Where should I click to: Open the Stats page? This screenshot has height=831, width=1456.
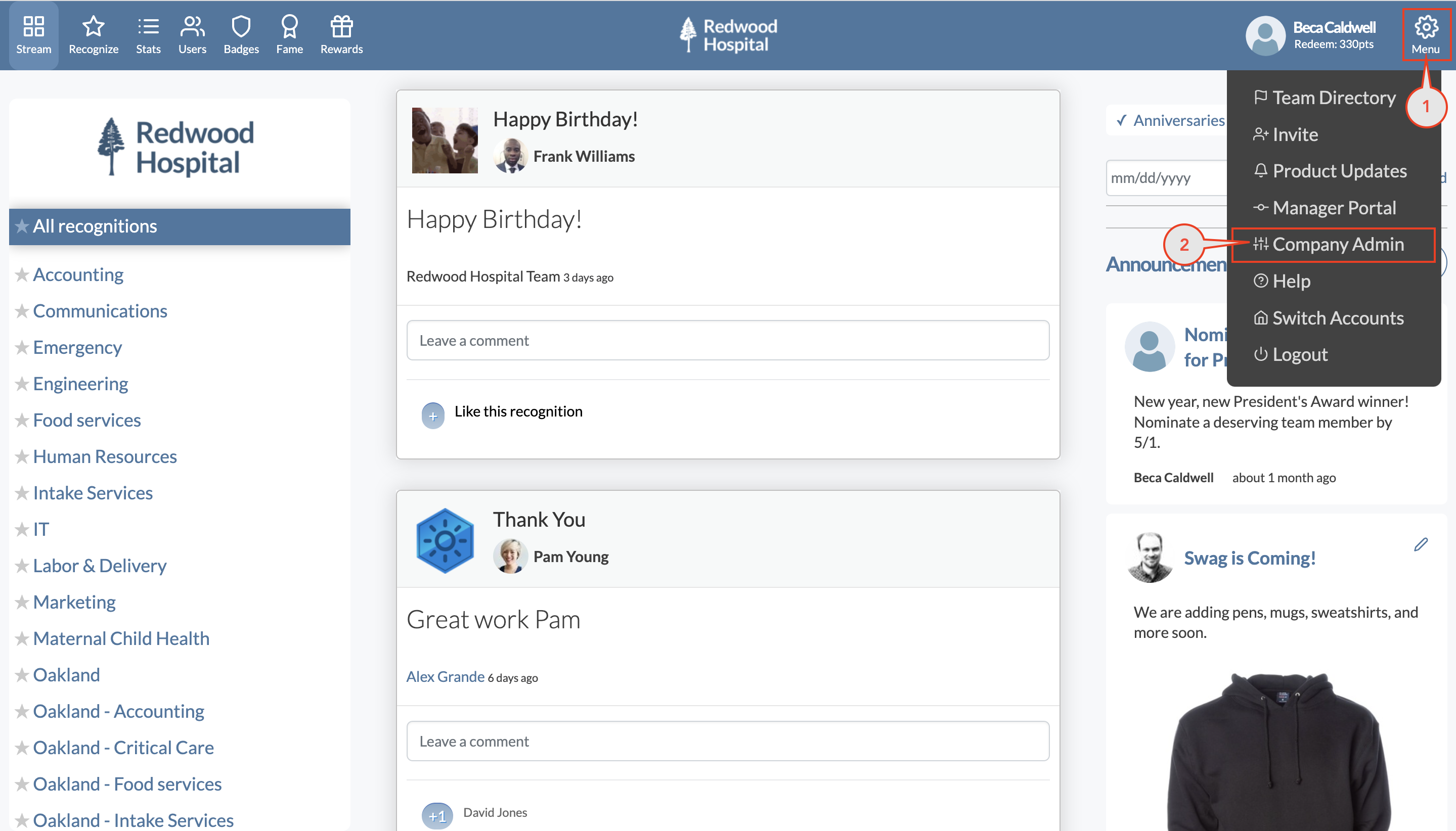(x=148, y=34)
